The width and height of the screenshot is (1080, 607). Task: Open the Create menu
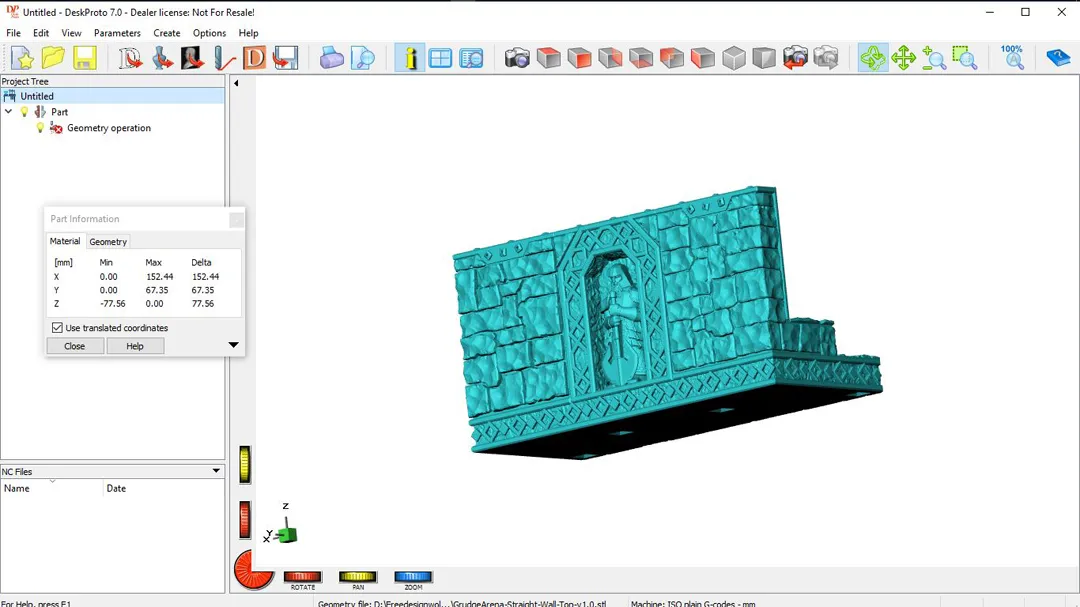click(167, 33)
